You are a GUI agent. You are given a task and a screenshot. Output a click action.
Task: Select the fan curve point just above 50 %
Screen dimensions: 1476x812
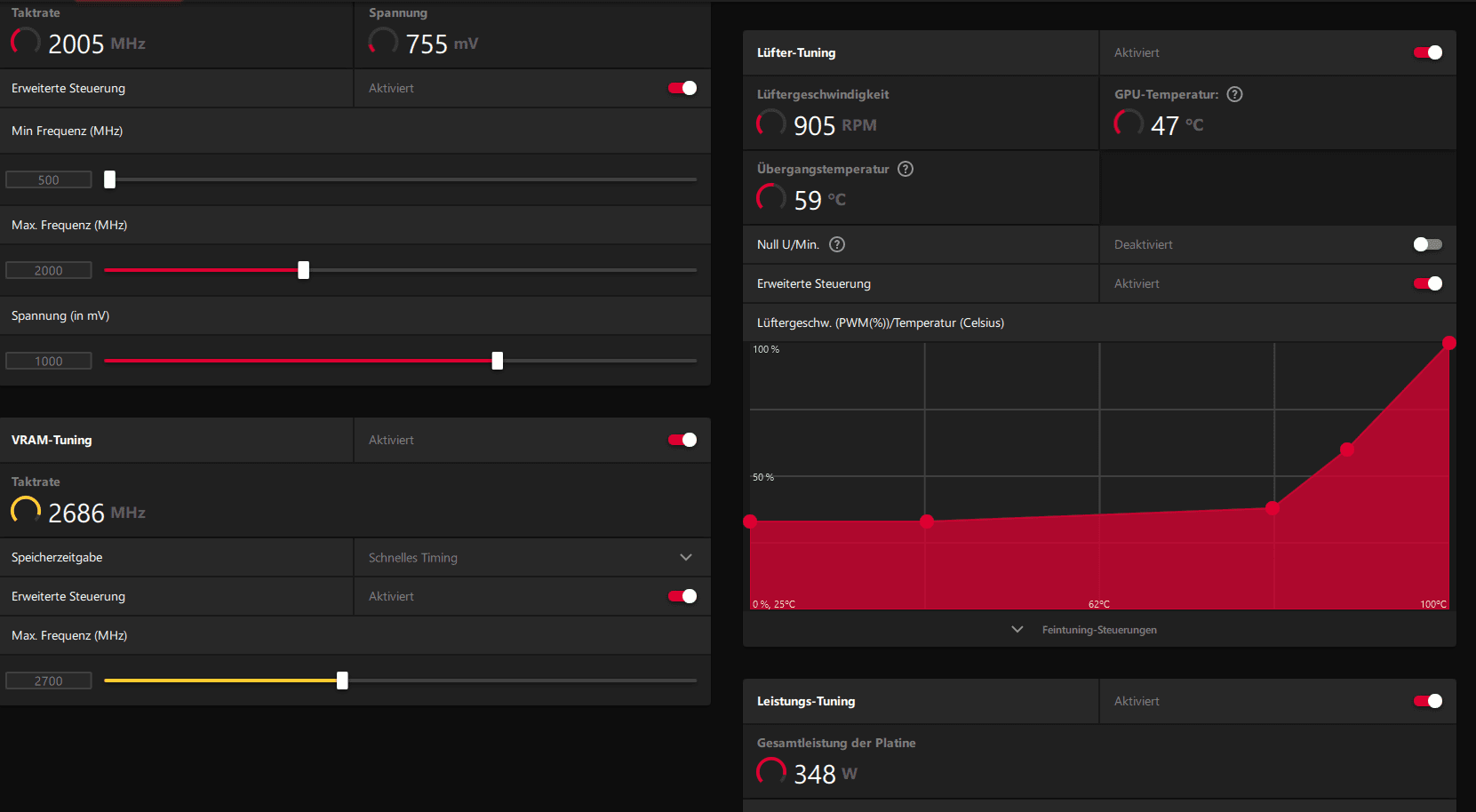[1347, 450]
